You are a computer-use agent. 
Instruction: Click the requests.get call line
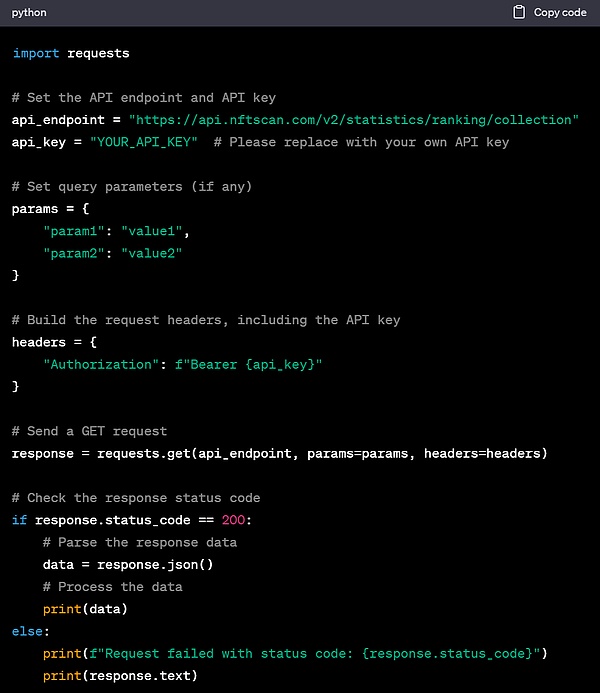280,453
